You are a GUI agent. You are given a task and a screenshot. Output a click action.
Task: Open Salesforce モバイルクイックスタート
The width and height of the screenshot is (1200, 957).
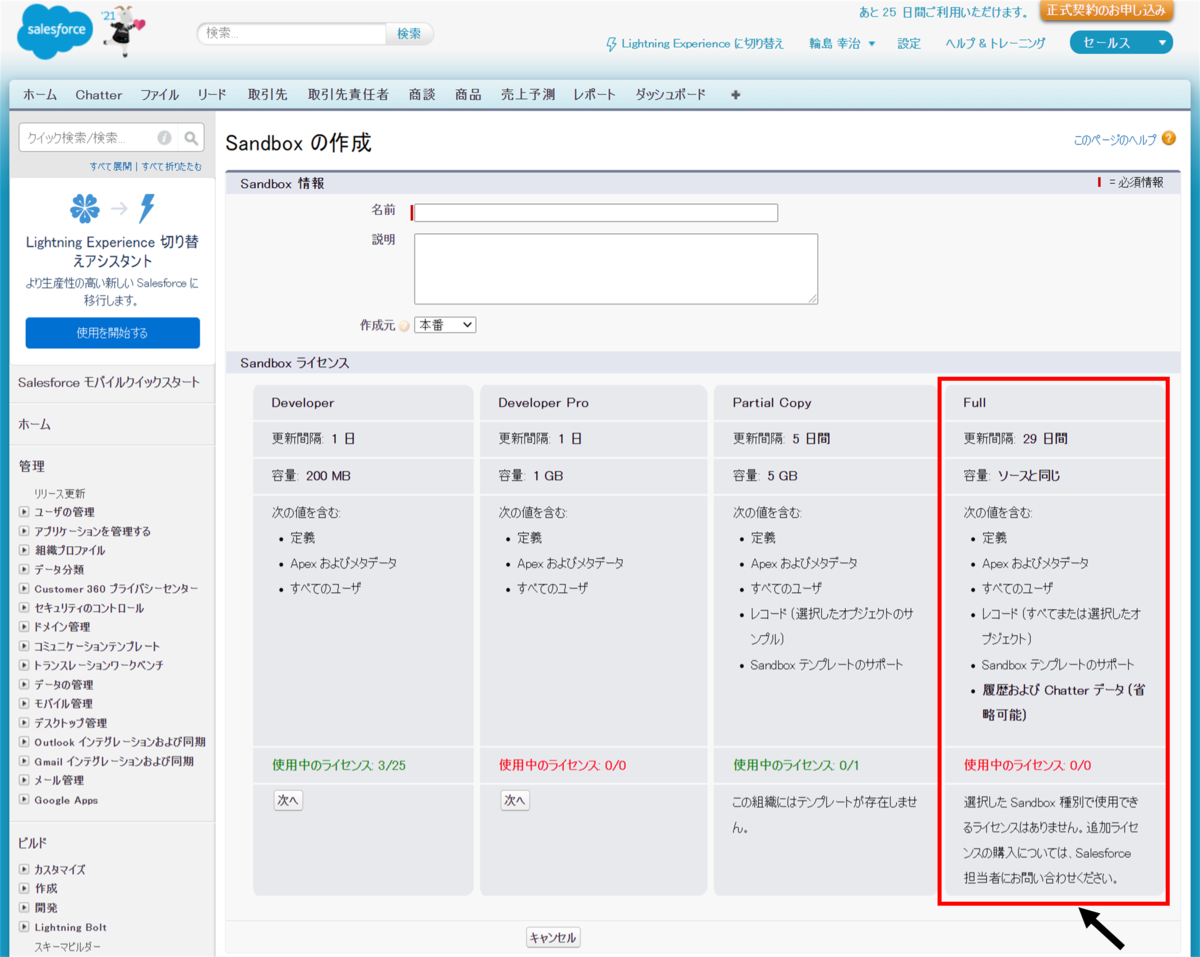pyautogui.click(x=109, y=383)
